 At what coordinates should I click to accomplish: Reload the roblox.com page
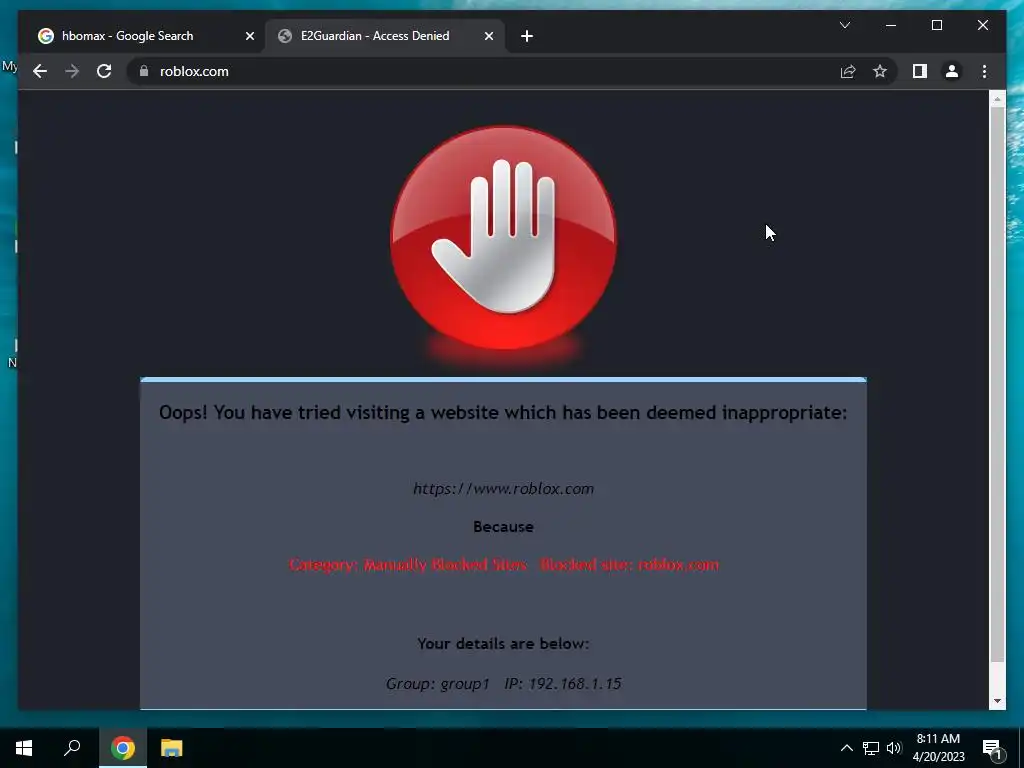coord(104,71)
